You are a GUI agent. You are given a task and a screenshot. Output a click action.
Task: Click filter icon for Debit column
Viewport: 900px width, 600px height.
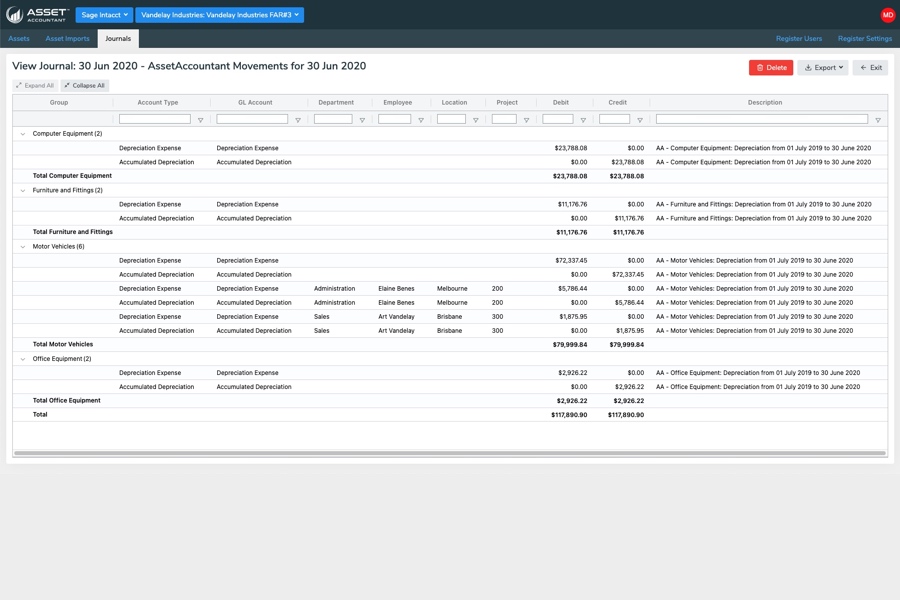[583, 120]
